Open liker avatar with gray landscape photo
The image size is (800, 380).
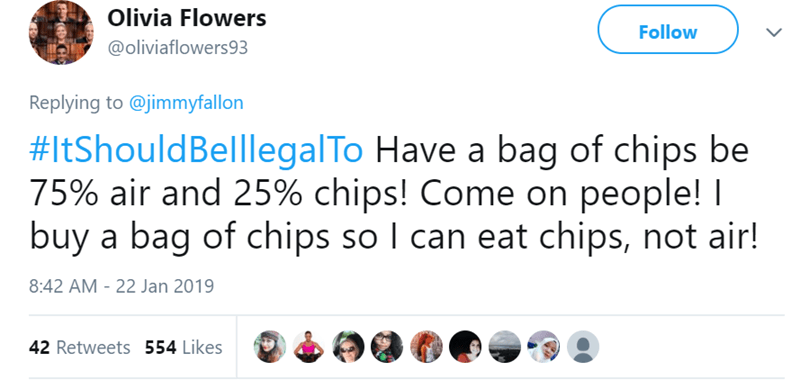pos(504,347)
